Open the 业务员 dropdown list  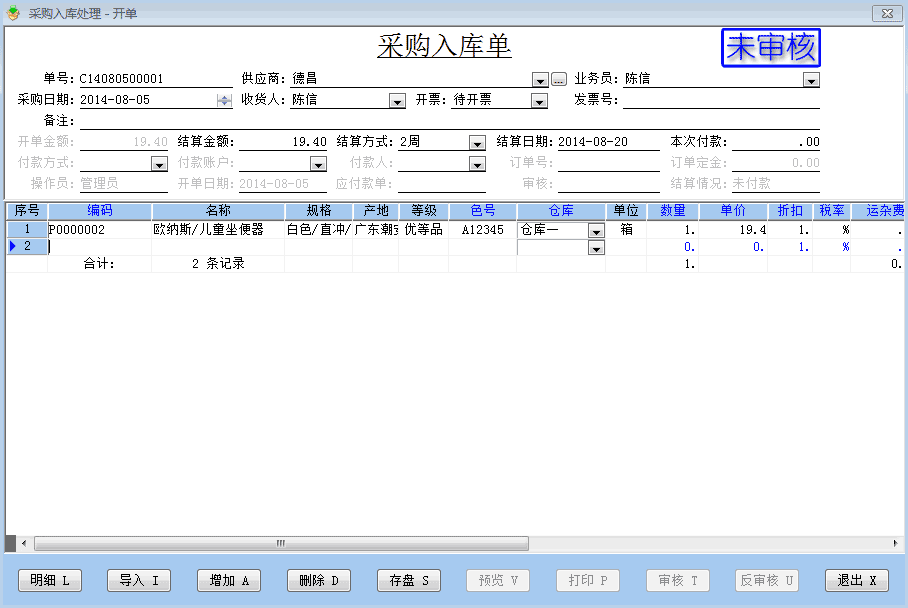coord(811,80)
